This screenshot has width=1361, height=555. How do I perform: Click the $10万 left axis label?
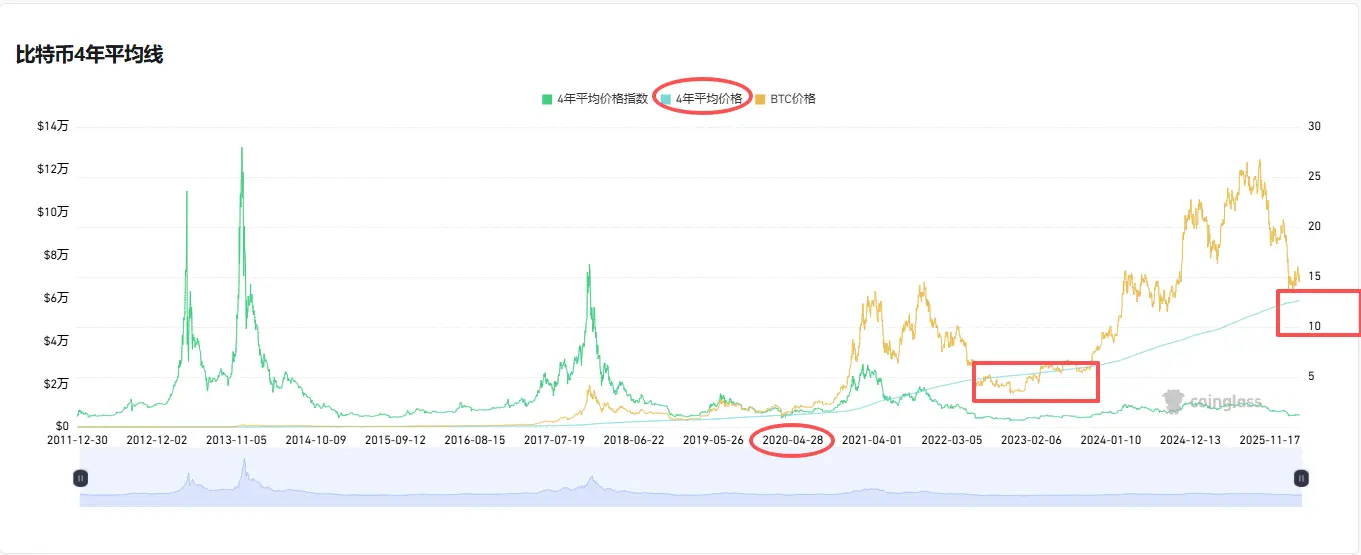tap(53, 212)
